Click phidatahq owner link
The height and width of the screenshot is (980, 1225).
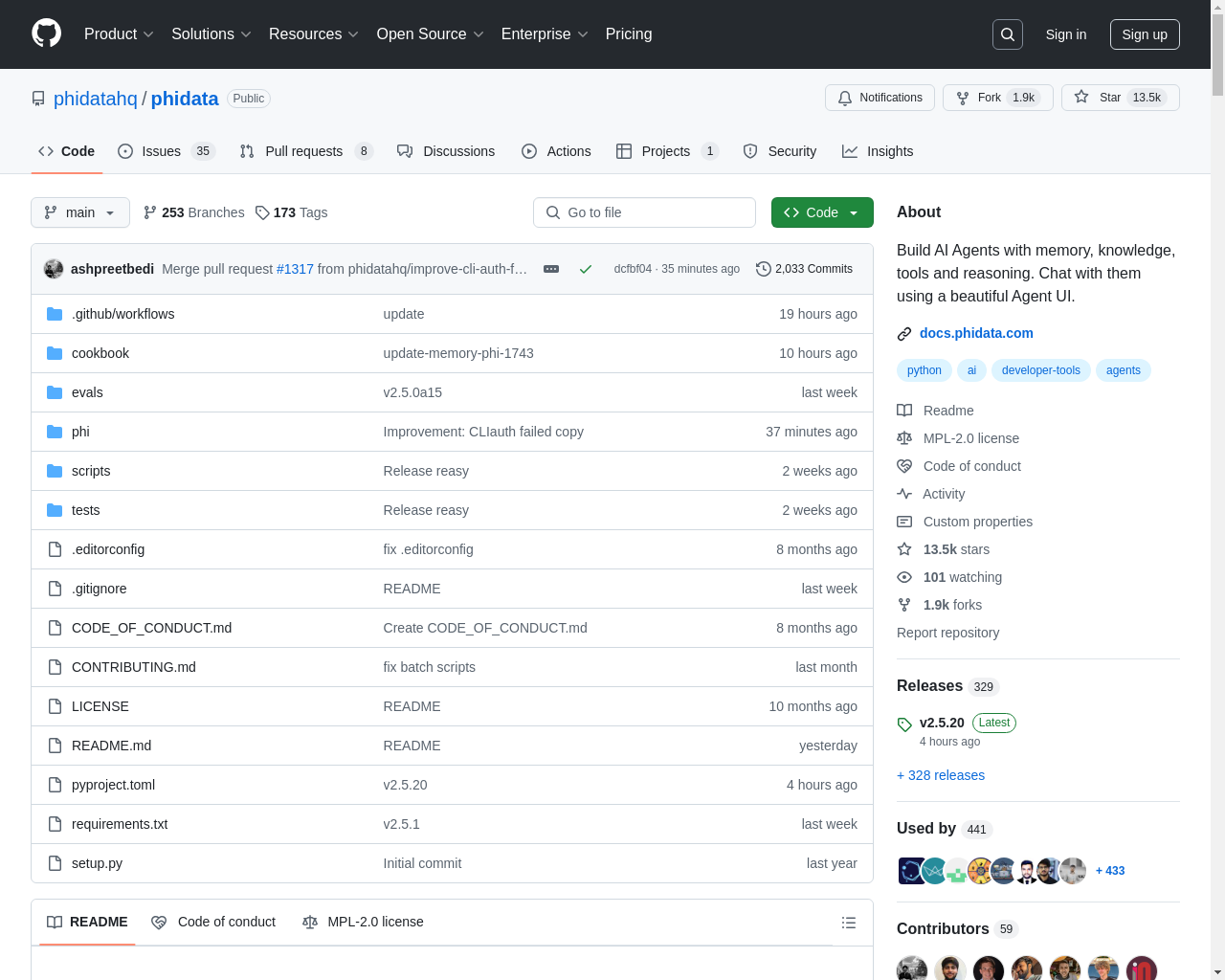96,99
